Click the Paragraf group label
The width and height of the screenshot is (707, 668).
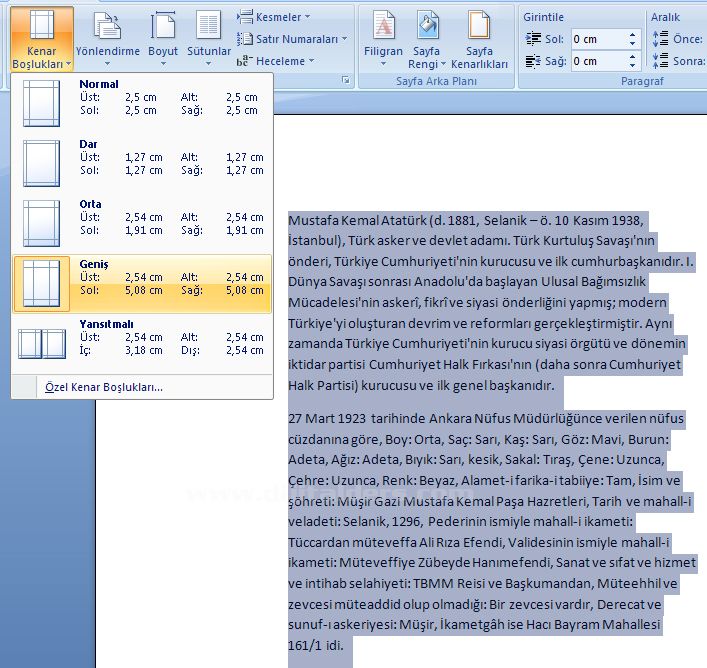(x=642, y=81)
